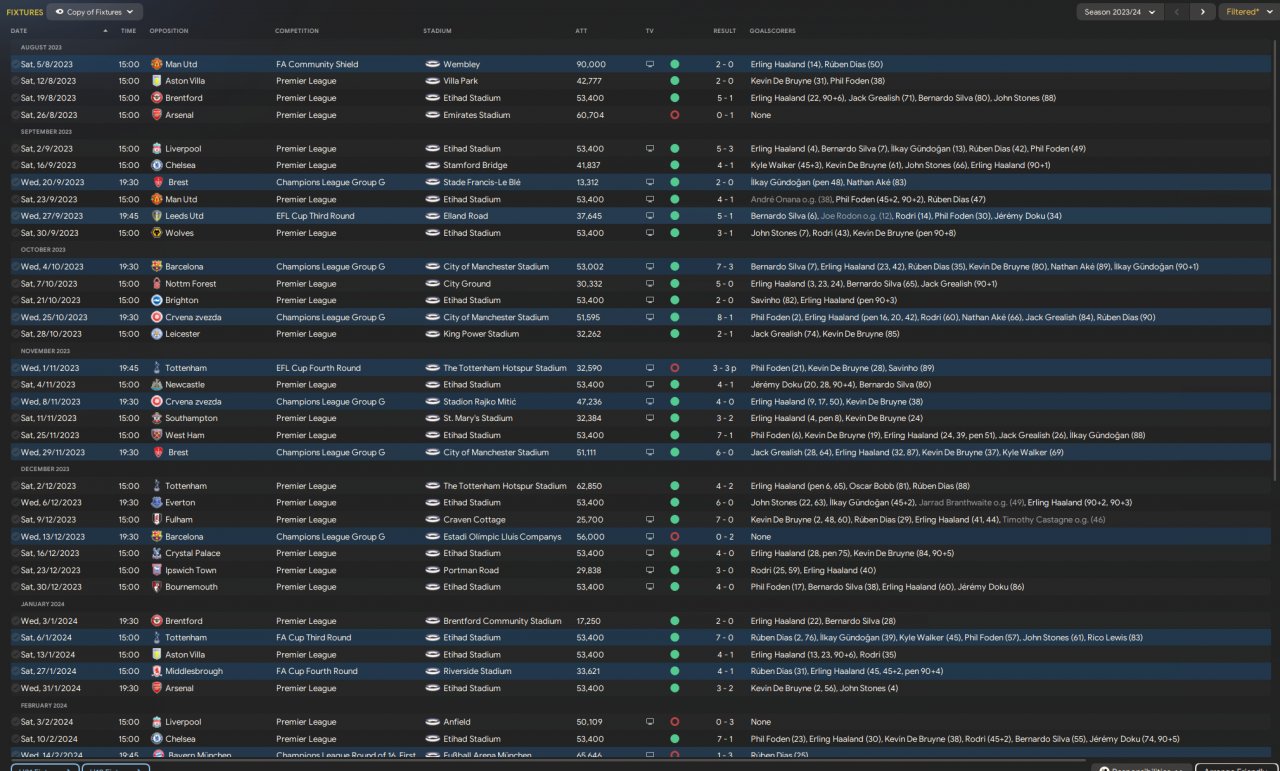Open the Wolves opposition link
Image resolution: width=1280 pixels, height=771 pixels.
(180, 233)
